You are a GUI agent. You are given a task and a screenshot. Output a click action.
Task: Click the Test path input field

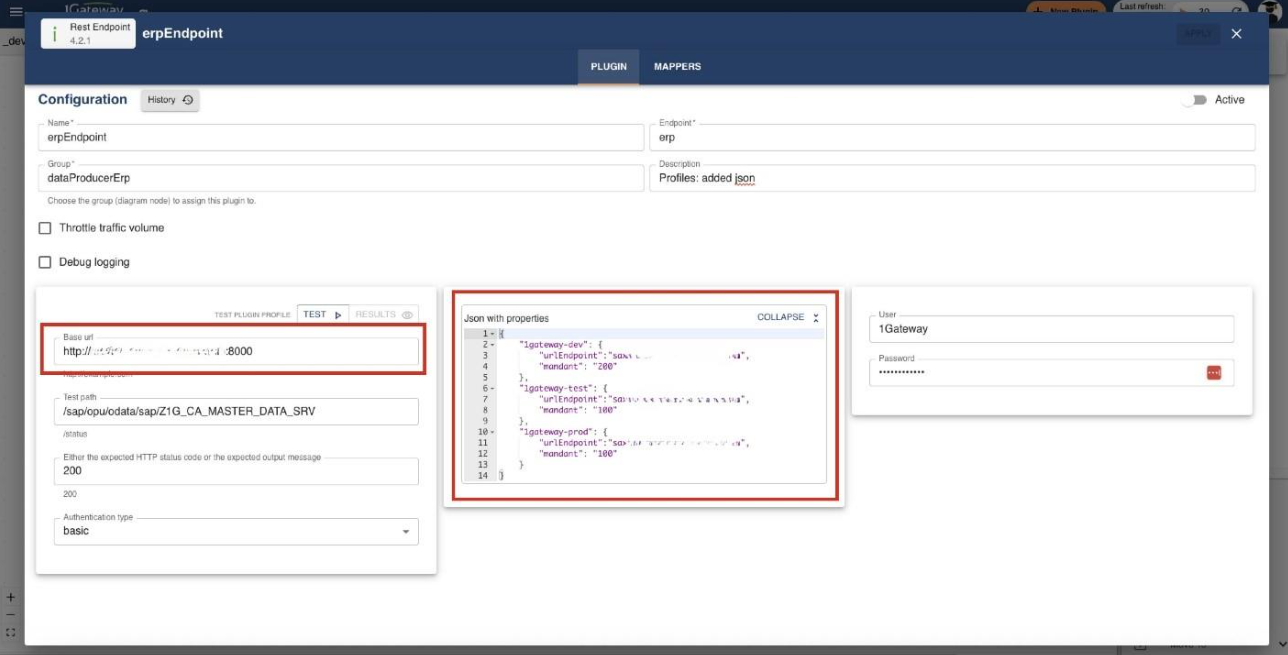[237, 412]
